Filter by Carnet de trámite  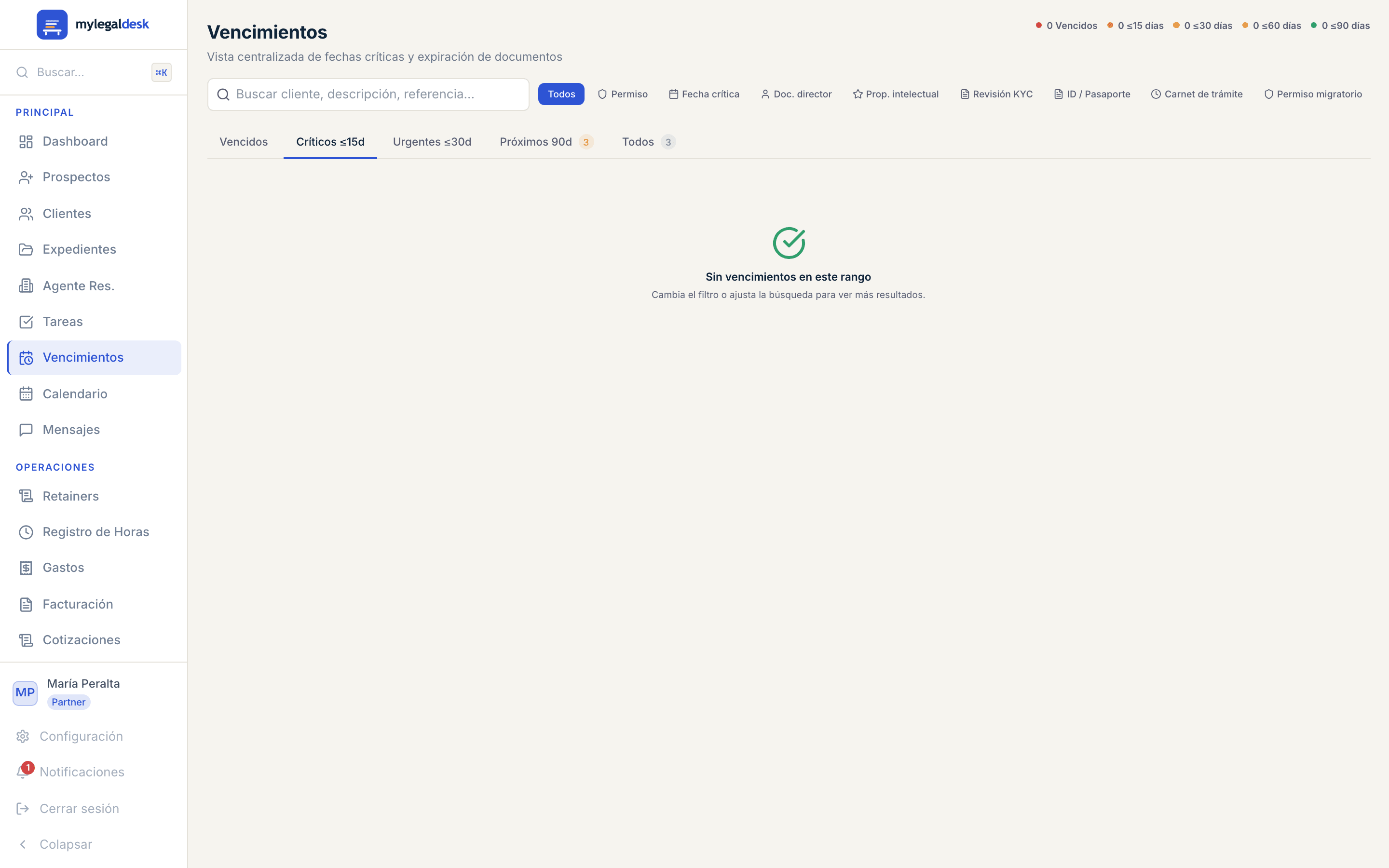click(x=1197, y=94)
